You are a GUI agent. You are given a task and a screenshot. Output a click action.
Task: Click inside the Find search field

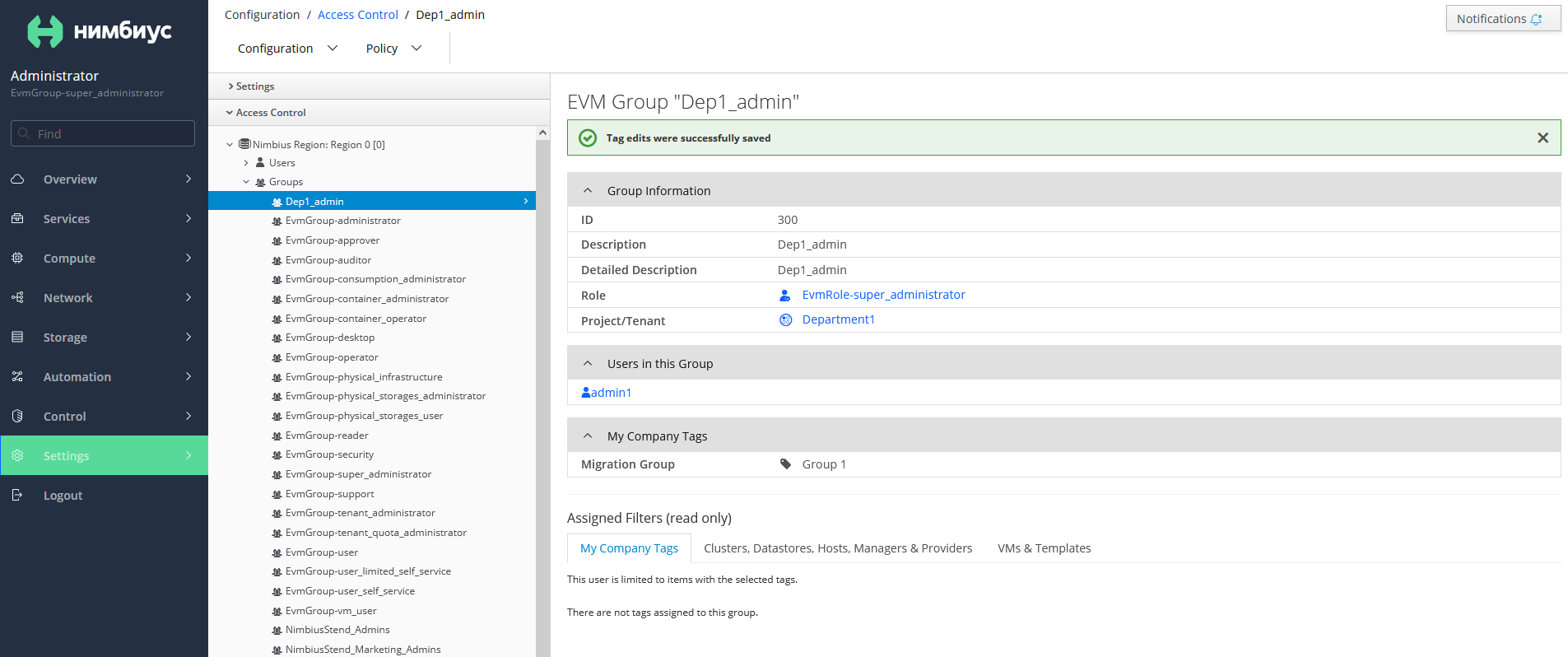point(103,133)
